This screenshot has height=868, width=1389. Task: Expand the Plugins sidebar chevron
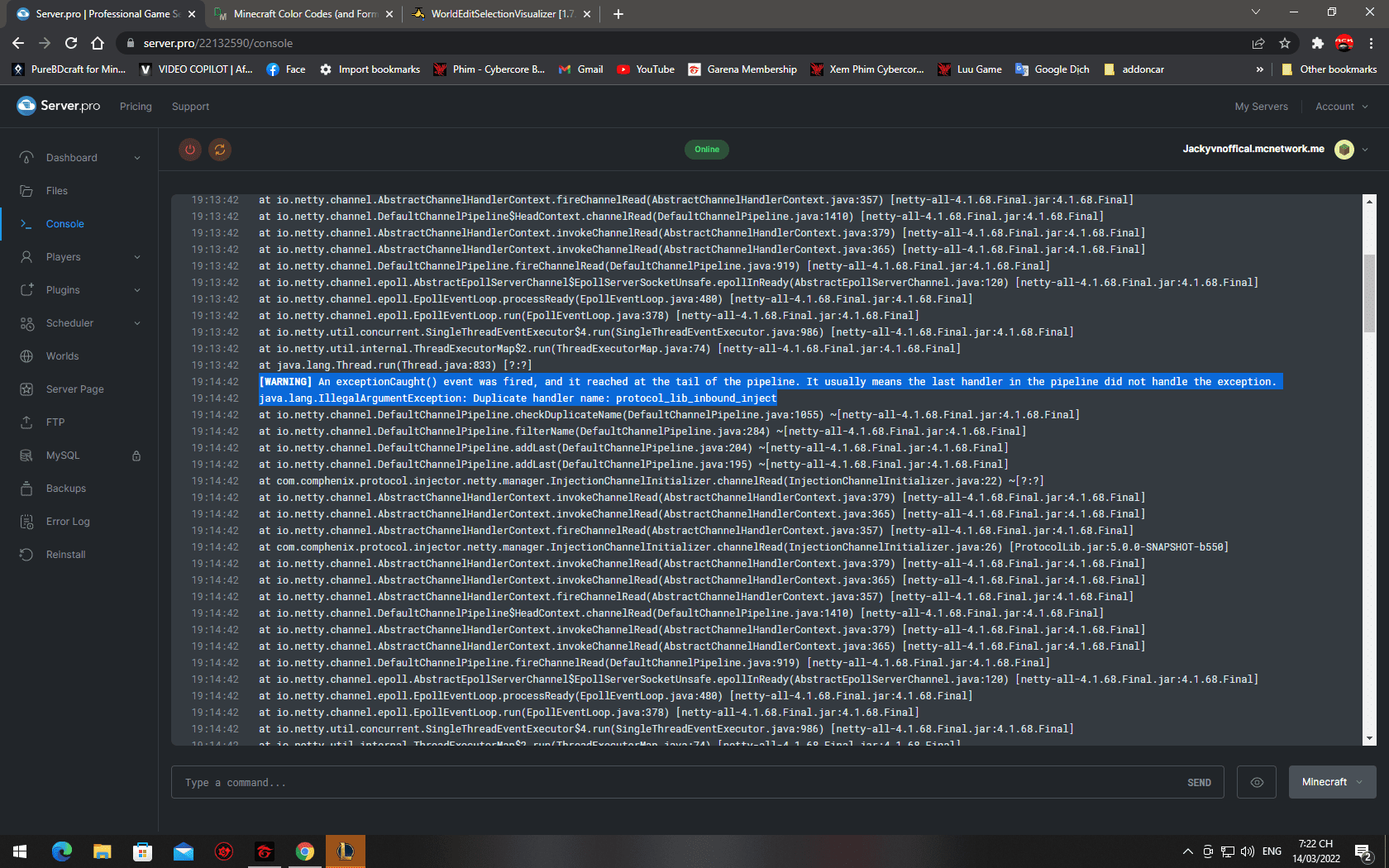(x=137, y=290)
